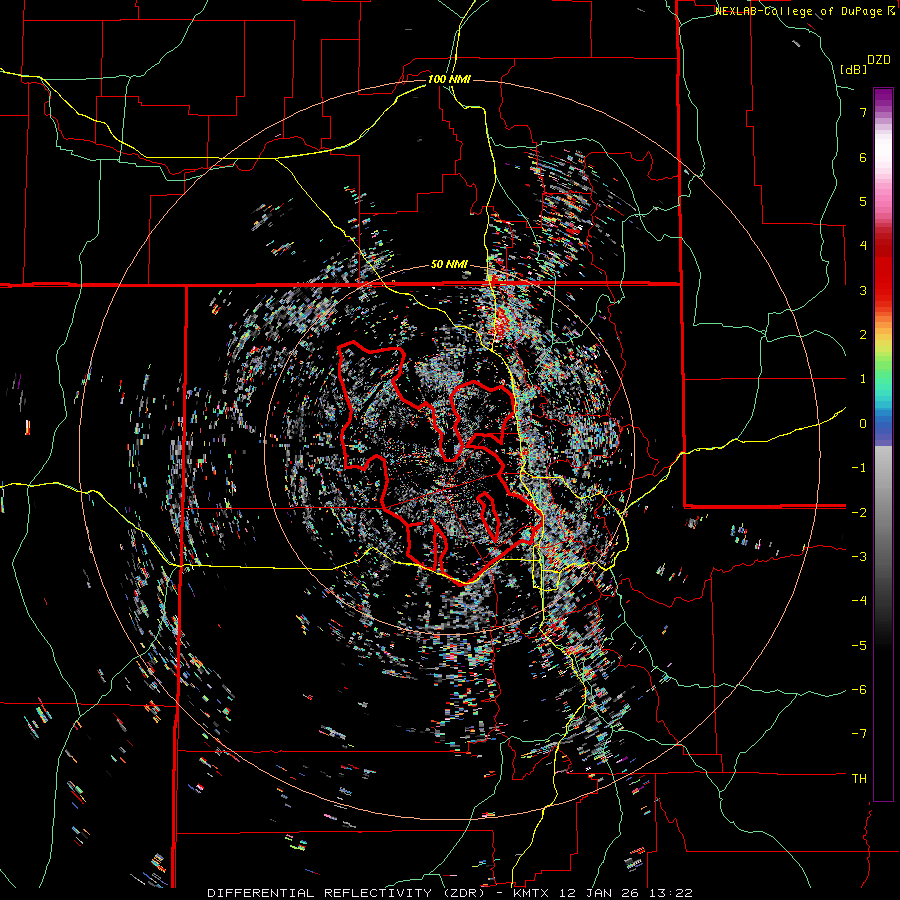The width and height of the screenshot is (900, 900).
Task: Click the 5 value on the dB scale
Action: tap(863, 201)
